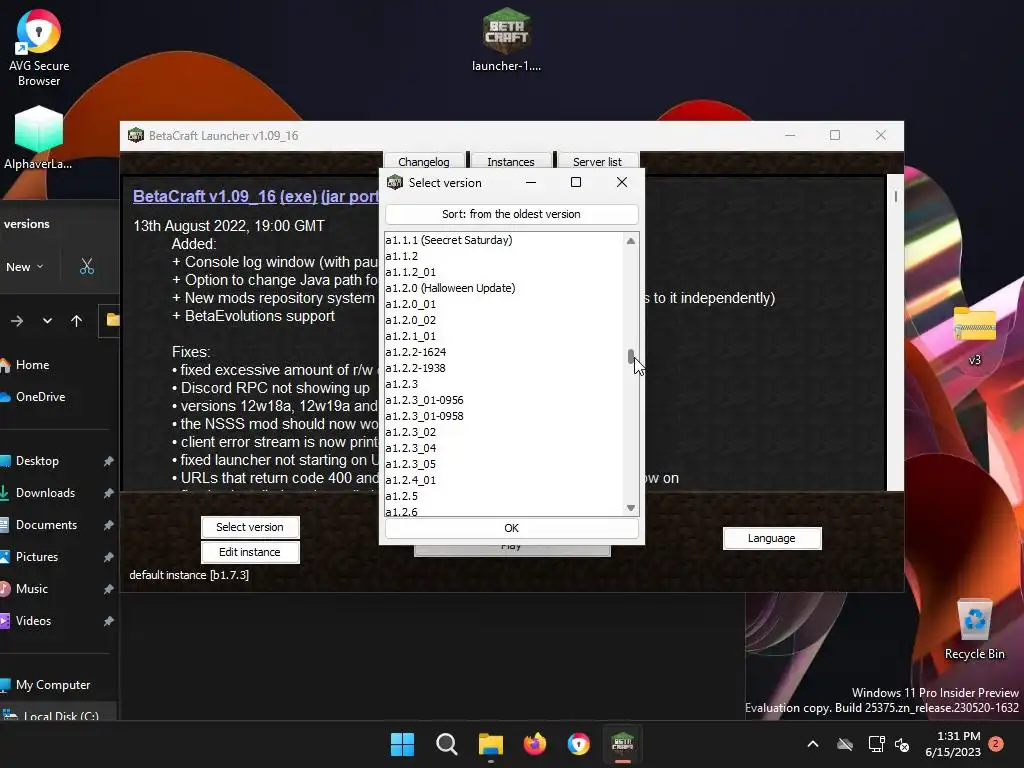Open the AVG Secure Browser desktop shortcut

(39, 47)
